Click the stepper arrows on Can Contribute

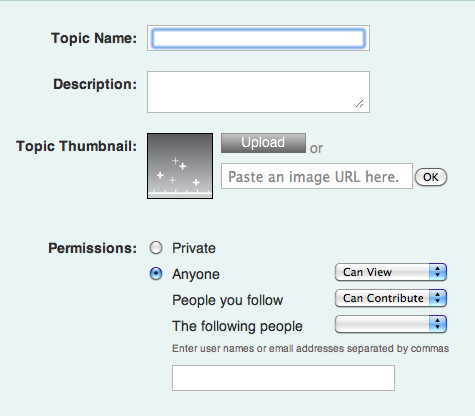(x=438, y=298)
